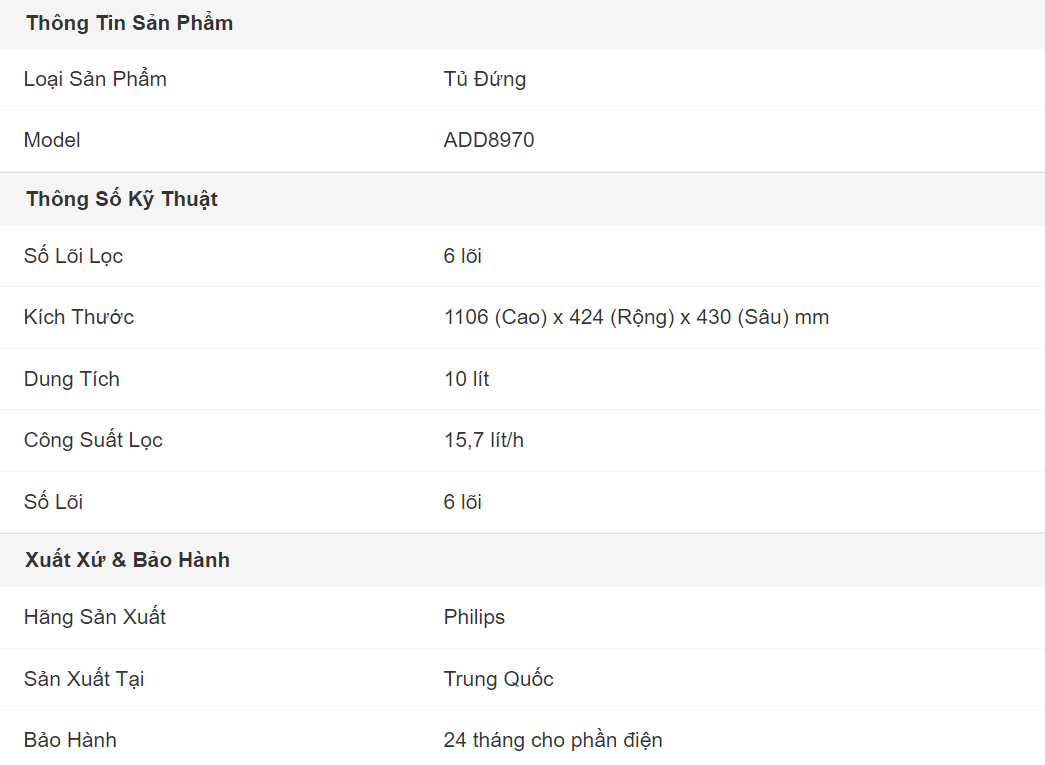
Task: Click the Số Lõi row label
Action: point(53,502)
